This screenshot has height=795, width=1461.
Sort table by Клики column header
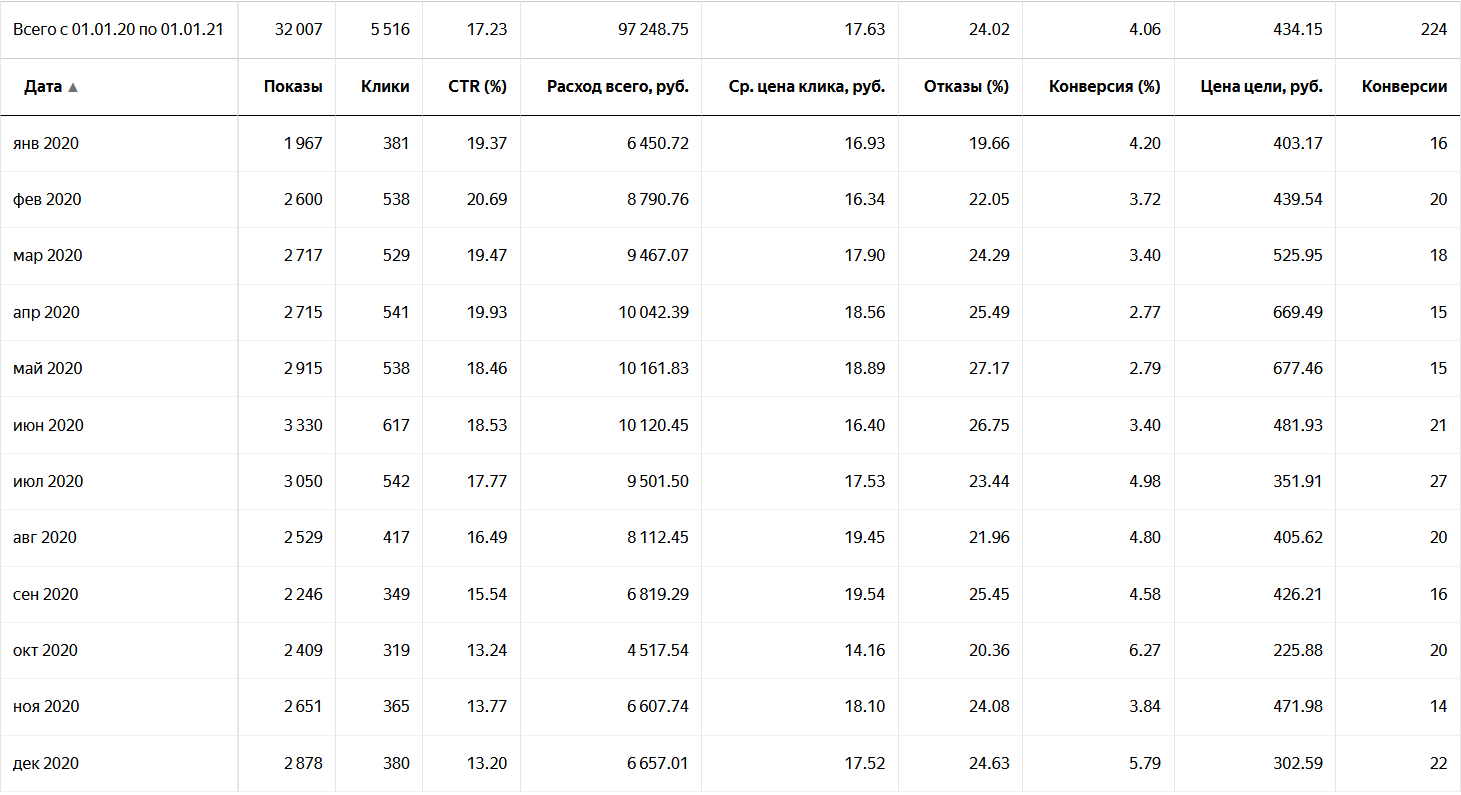tap(385, 87)
